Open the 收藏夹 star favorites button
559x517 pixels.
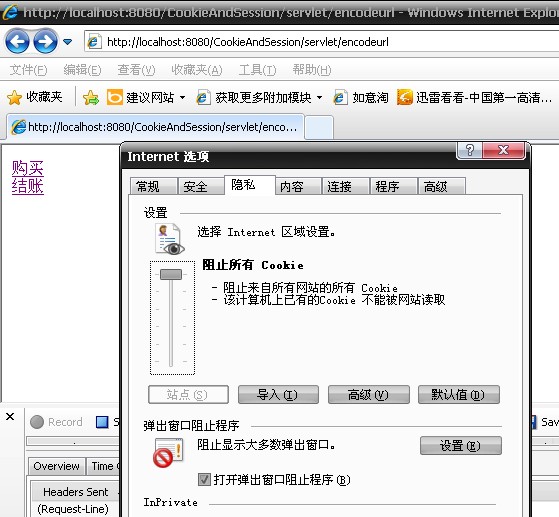35,97
